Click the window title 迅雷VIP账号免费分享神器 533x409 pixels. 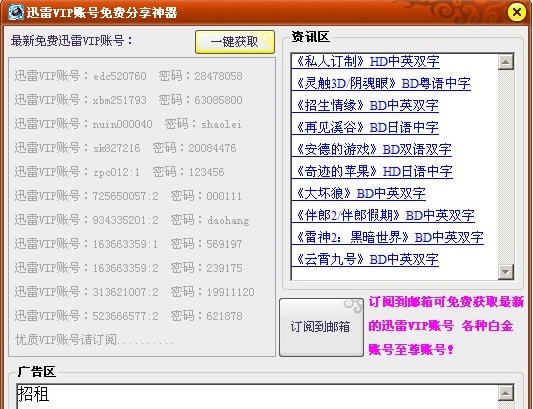point(102,13)
